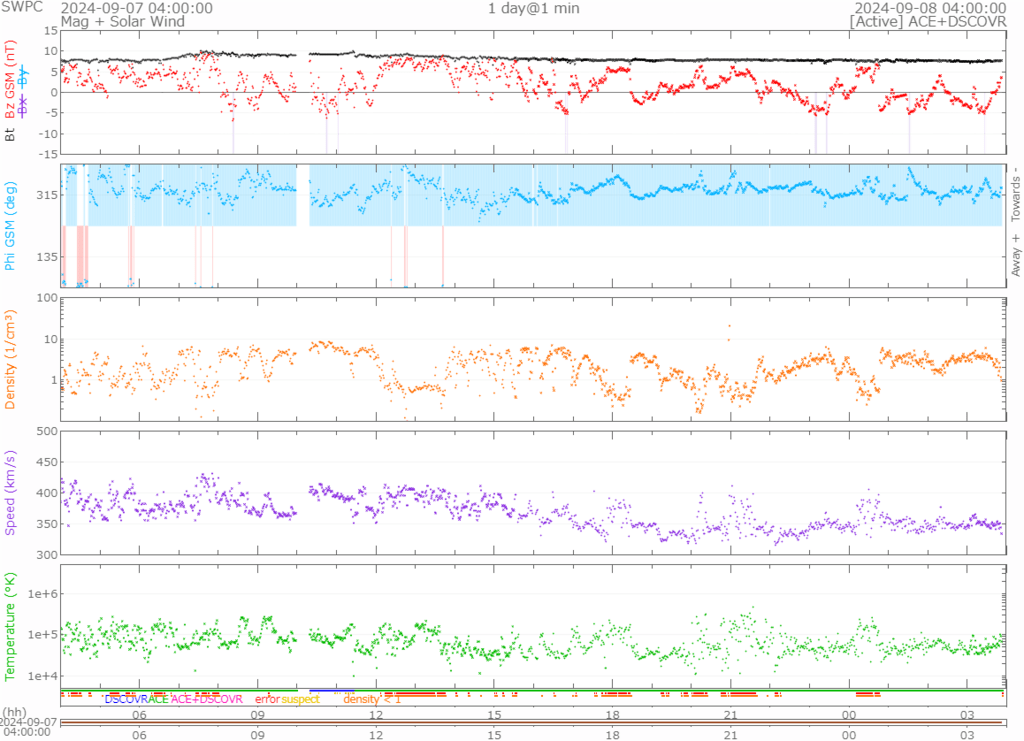
Task: Click the yellow 'suspect' legend entry
Action: click(x=300, y=699)
